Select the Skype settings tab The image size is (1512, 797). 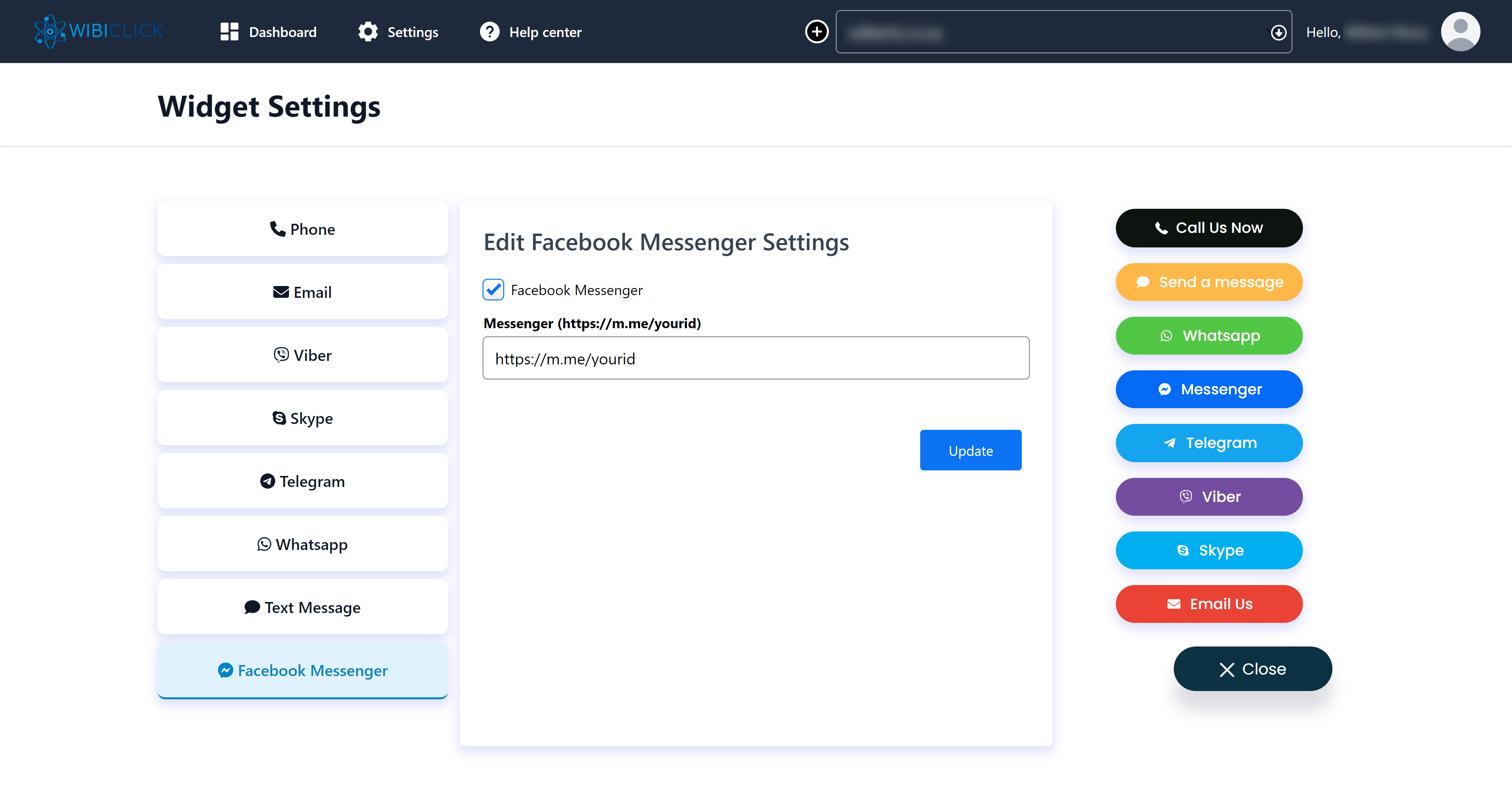click(302, 418)
